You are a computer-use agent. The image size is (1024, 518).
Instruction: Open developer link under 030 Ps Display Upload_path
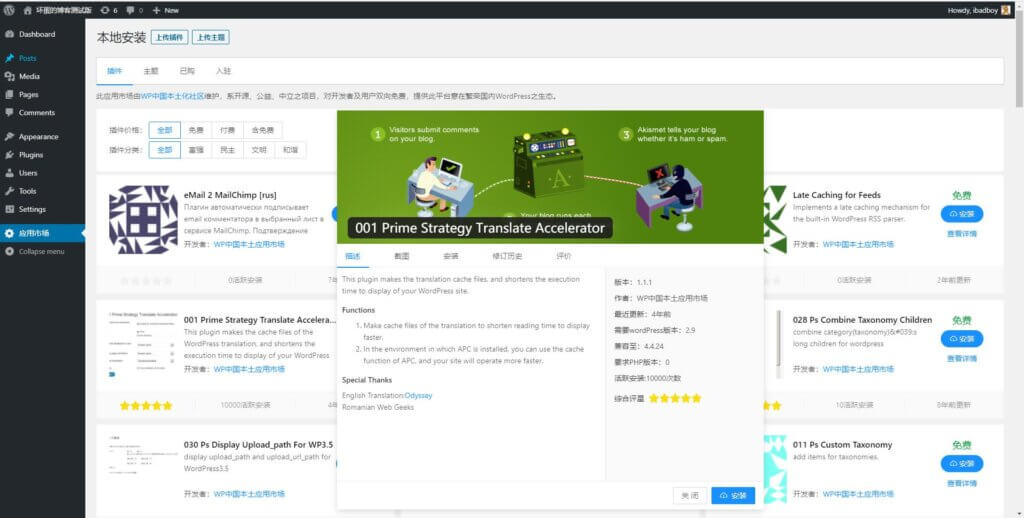coord(249,494)
